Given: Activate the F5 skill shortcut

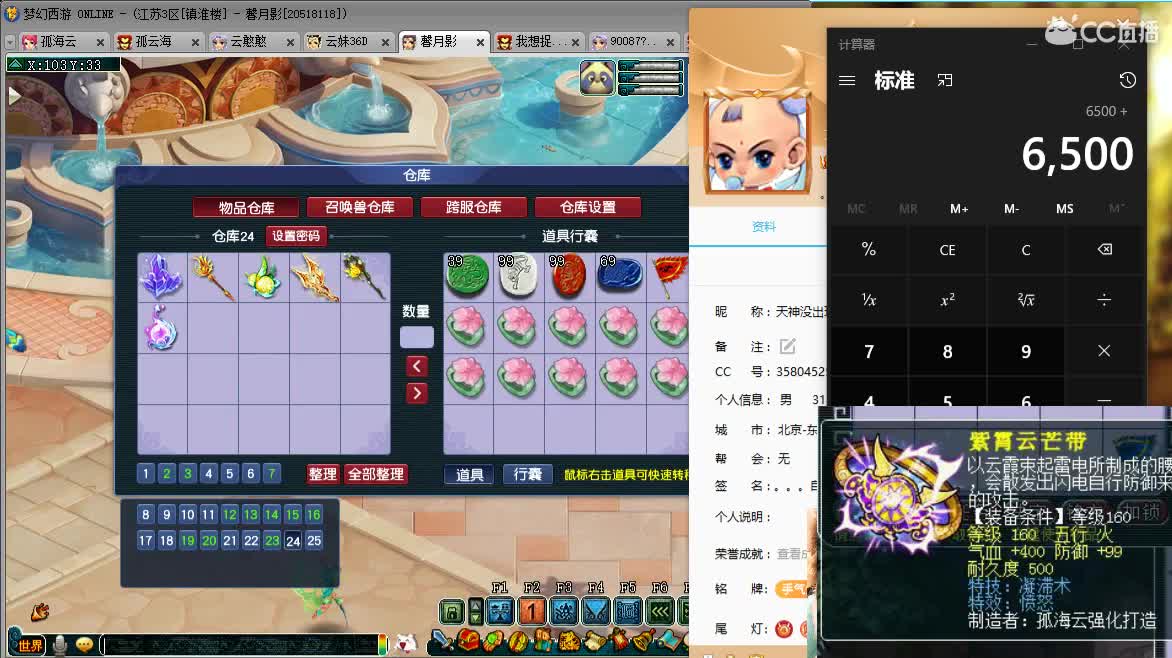Looking at the screenshot, I should 628,612.
